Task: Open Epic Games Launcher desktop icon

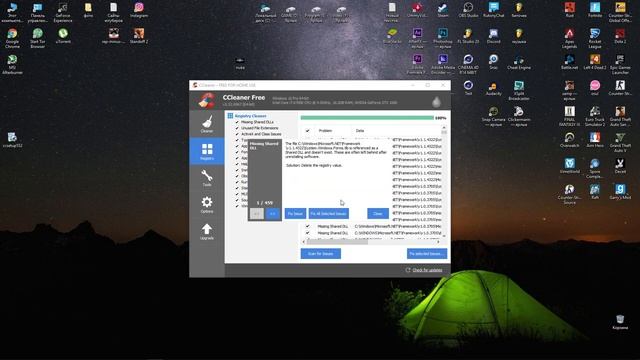Action: point(620,64)
